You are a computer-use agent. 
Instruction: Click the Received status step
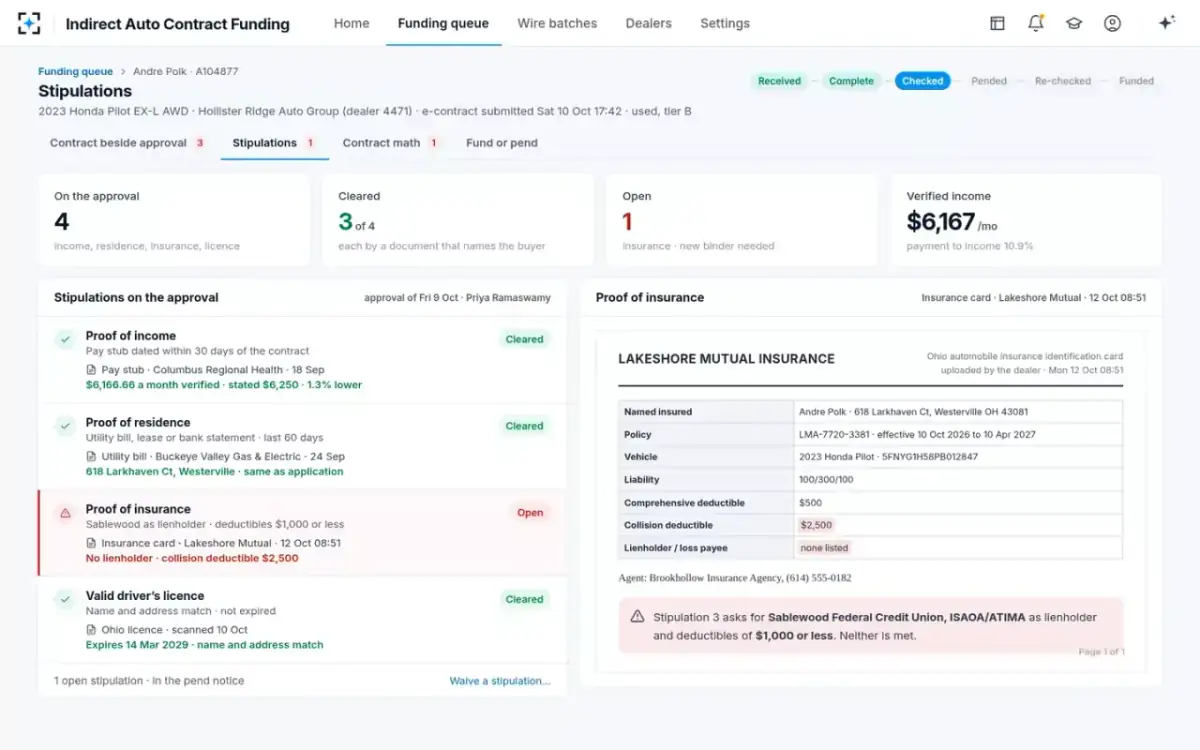pyautogui.click(x=779, y=81)
